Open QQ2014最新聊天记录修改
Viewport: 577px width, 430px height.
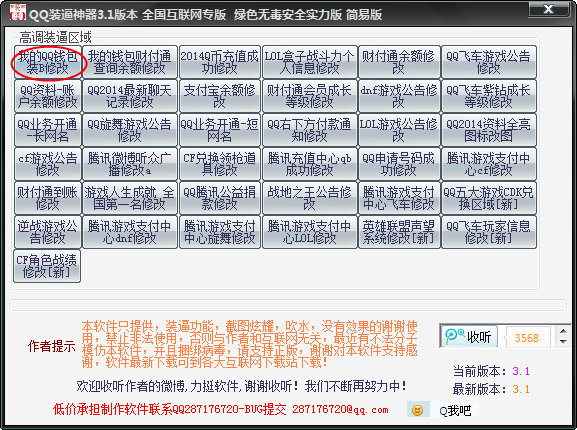(130, 96)
